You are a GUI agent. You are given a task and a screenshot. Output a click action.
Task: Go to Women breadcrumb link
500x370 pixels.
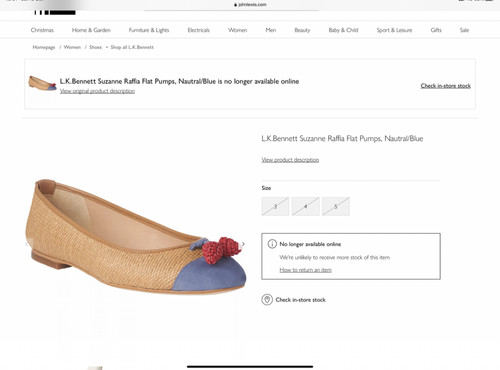coord(72,47)
